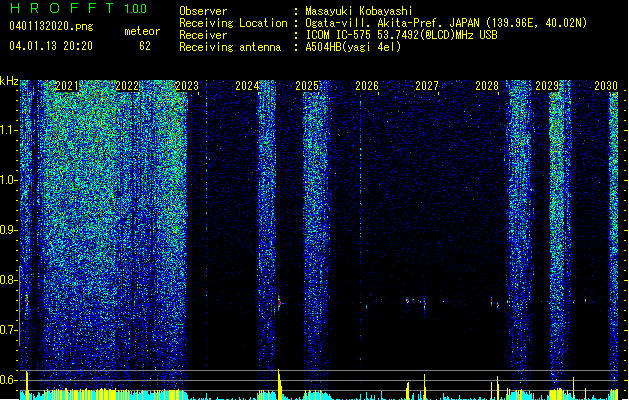Click the bright red meteor echo after 2024
This screenshot has width=629, height=400.
(x=280, y=303)
